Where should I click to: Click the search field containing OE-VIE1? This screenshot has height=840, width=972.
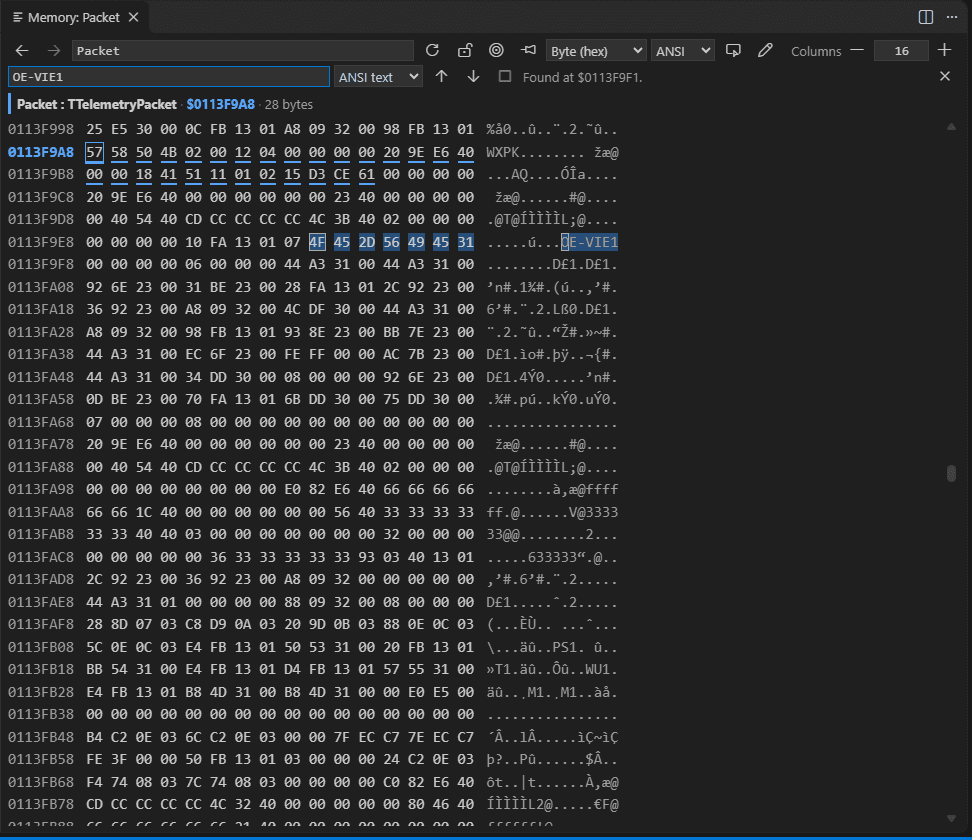tap(169, 77)
